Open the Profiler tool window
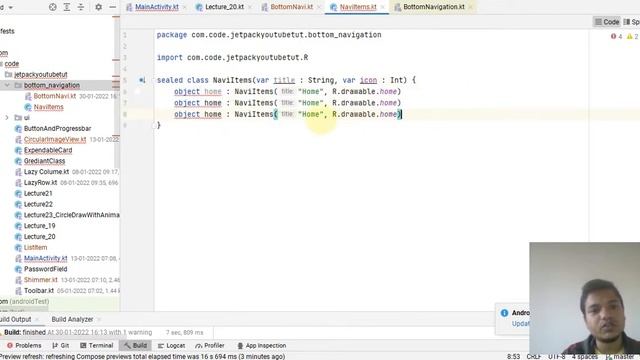The image size is (640, 360). tap(210, 346)
